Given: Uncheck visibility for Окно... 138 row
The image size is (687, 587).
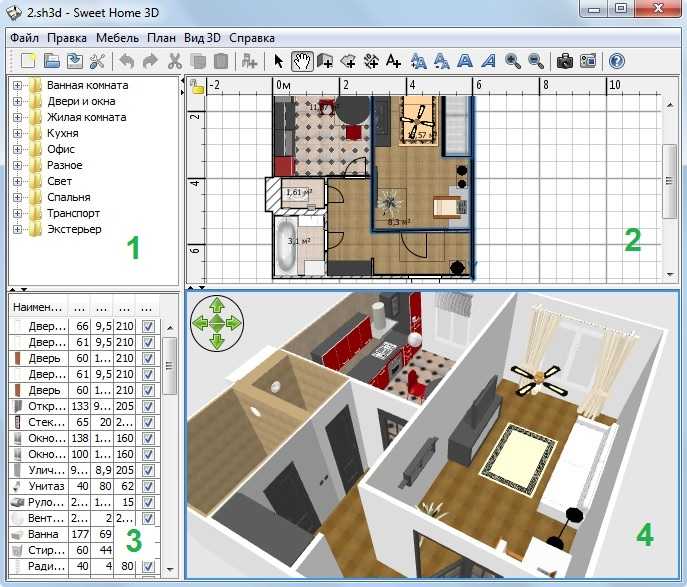Looking at the screenshot, I should click(149, 438).
